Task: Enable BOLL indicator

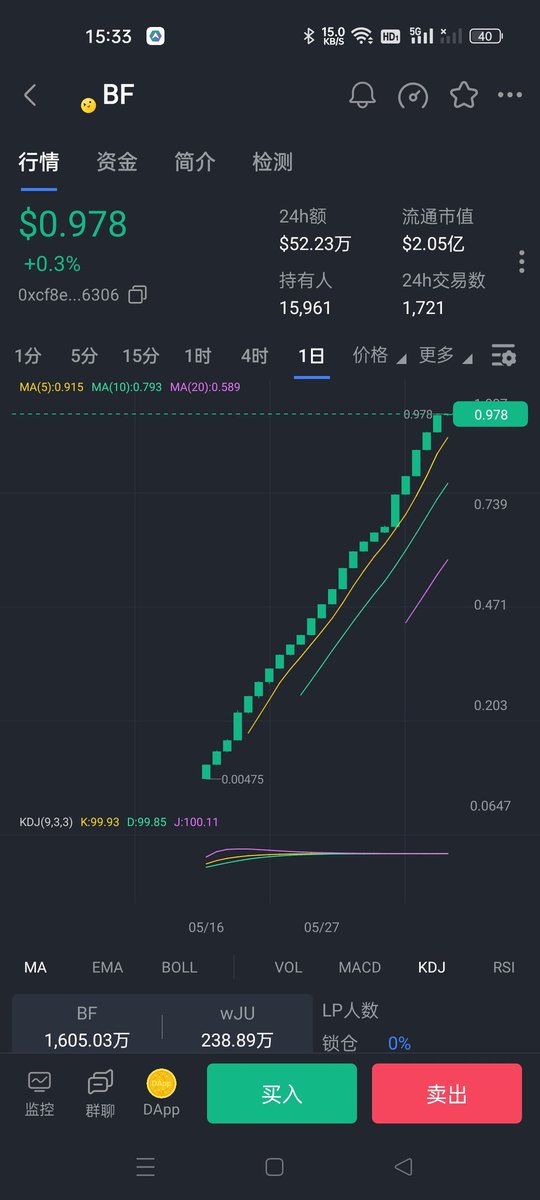Action: pyautogui.click(x=179, y=967)
